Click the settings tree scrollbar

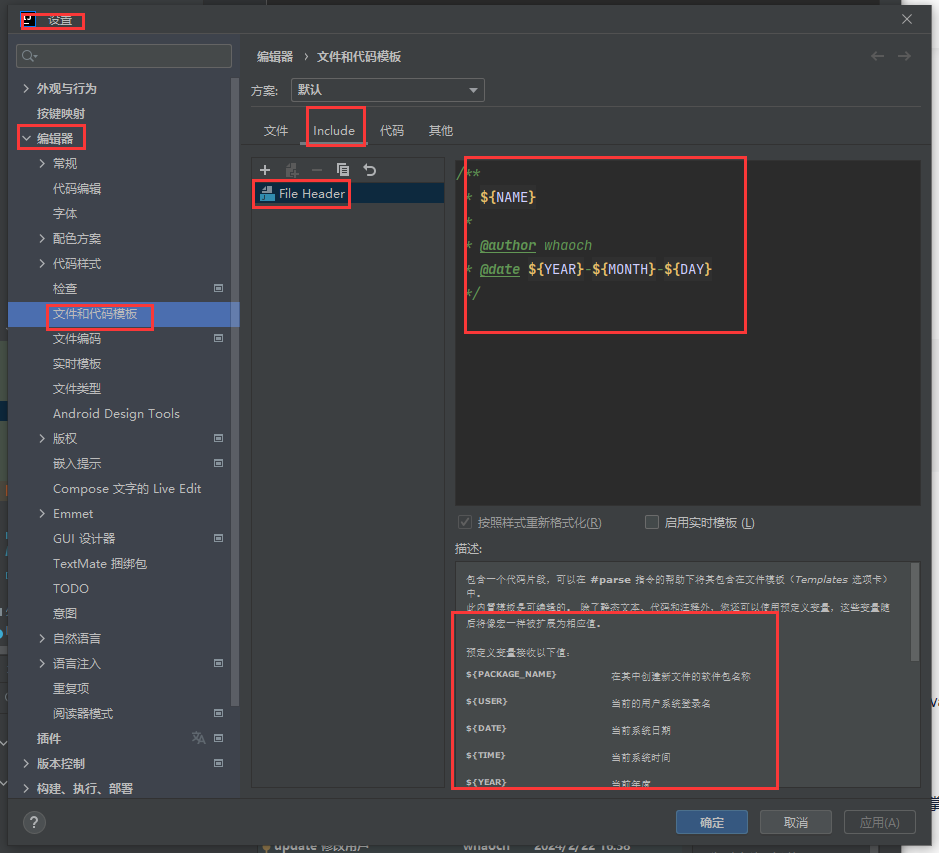click(x=235, y=392)
